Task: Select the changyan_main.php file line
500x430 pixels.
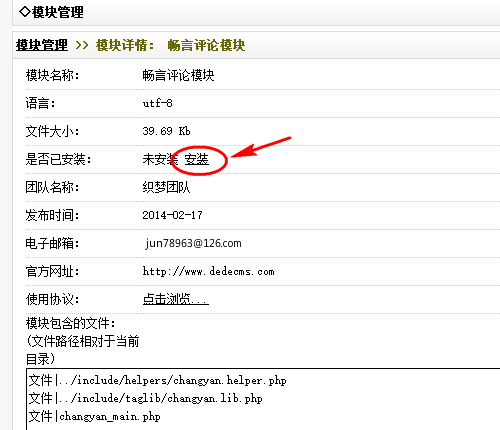Action: [94, 416]
